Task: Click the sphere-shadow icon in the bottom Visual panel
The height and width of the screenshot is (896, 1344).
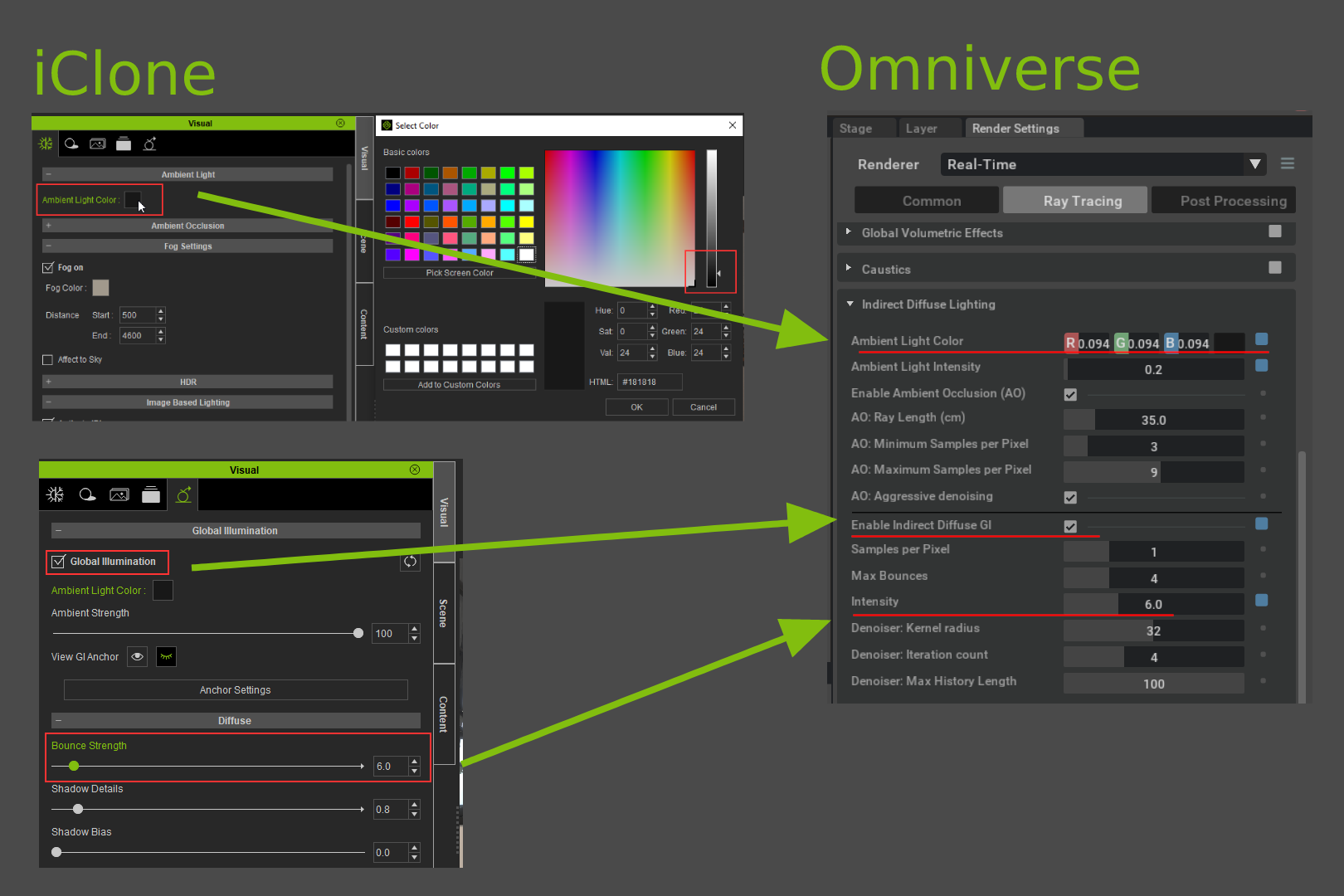Action: (87, 494)
